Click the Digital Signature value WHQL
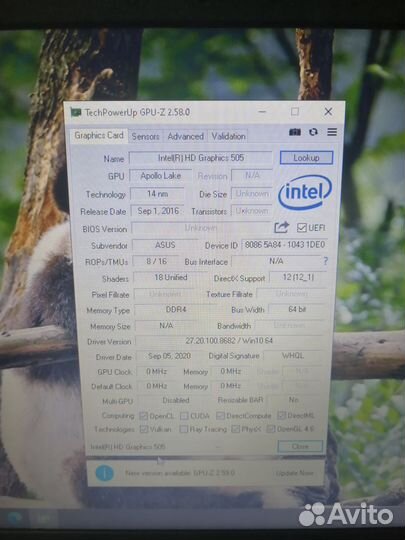 tap(293, 355)
